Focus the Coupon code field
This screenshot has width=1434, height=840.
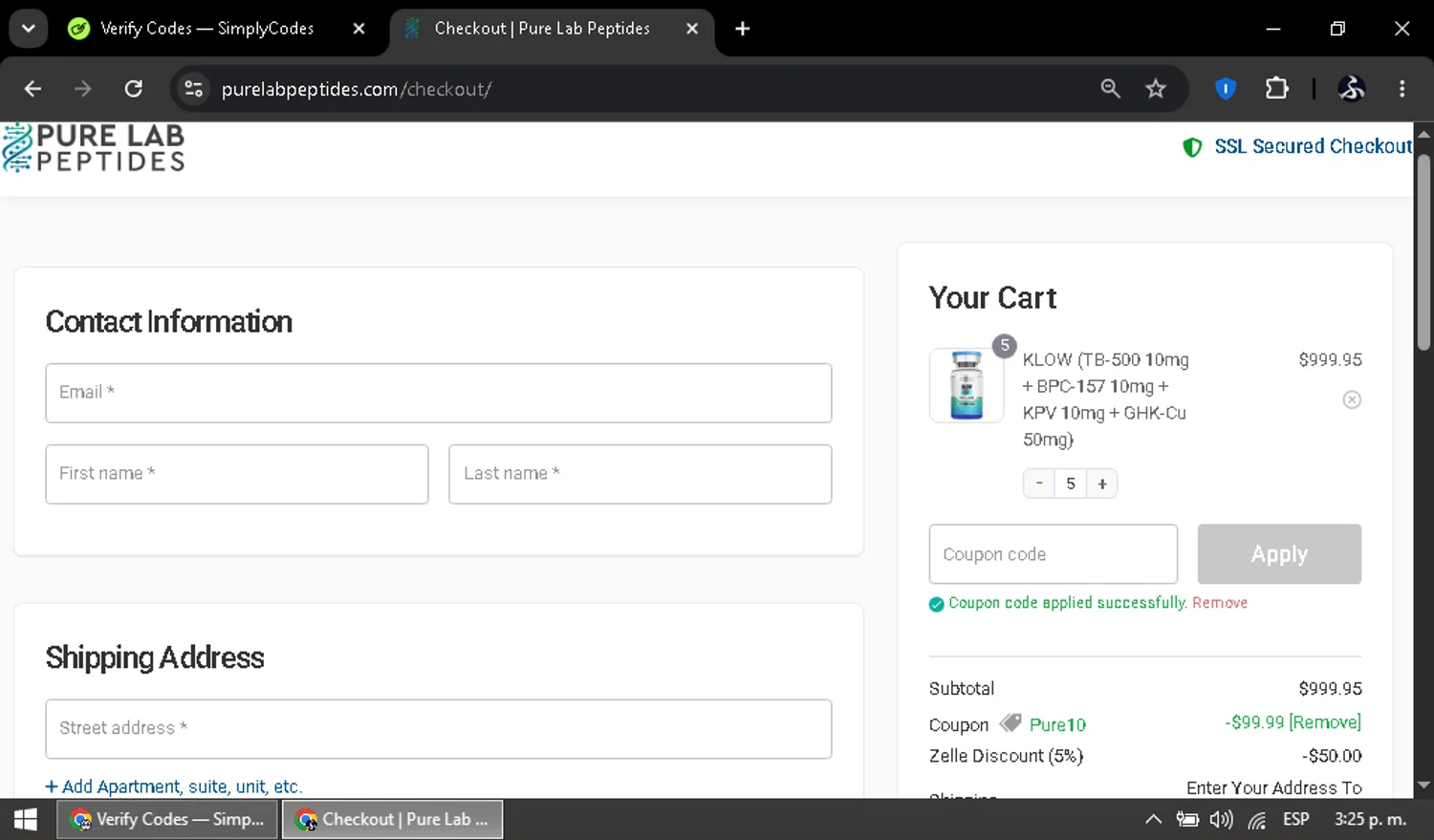(x=1054, y=554)
